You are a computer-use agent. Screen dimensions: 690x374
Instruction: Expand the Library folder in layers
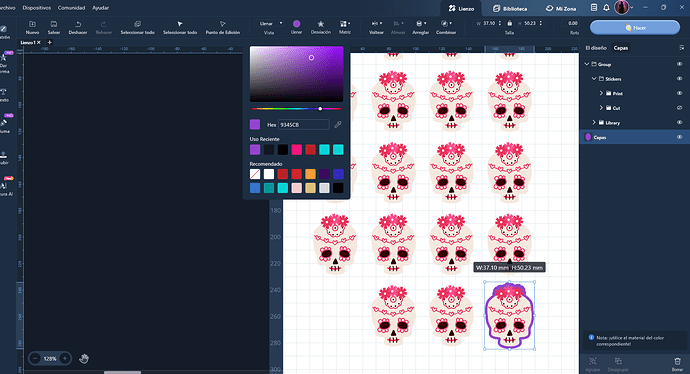[594, 122]
